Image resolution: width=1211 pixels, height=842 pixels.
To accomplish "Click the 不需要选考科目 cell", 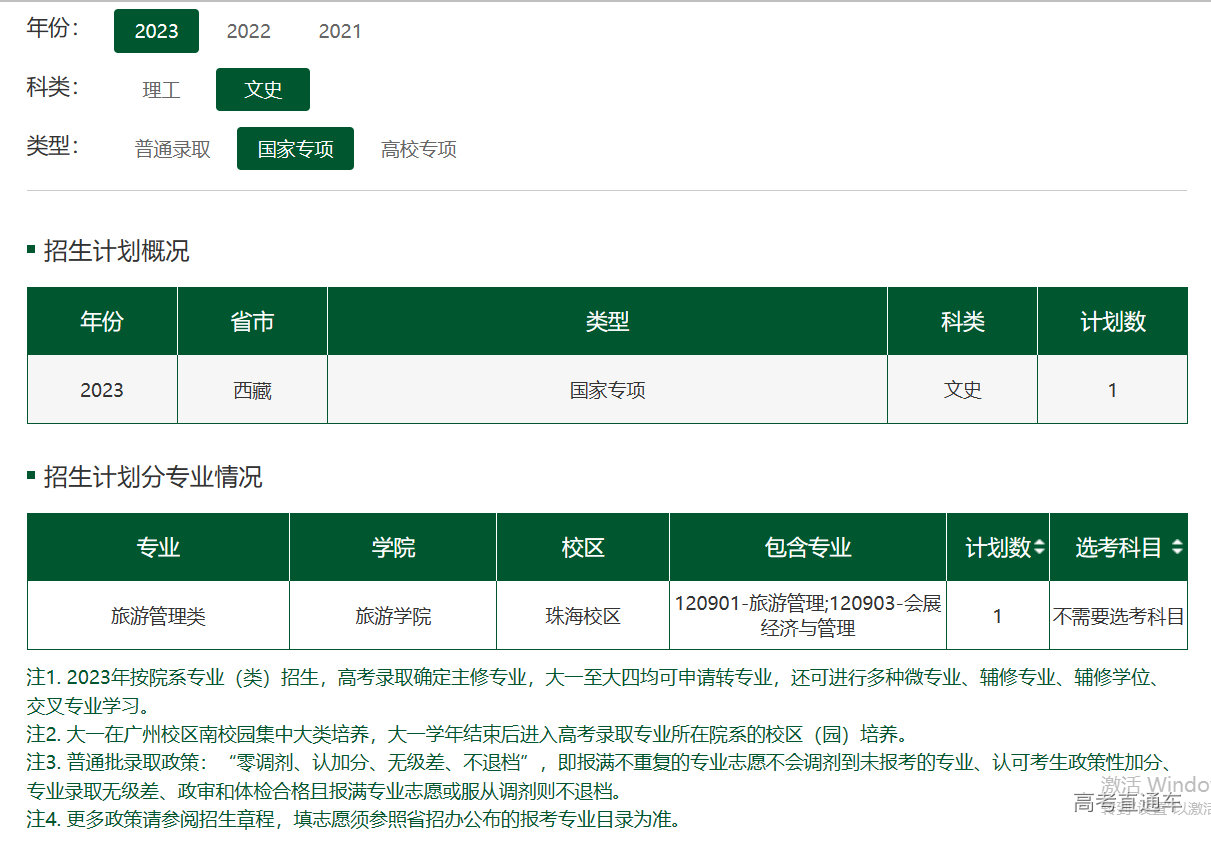I will 1118,616.
